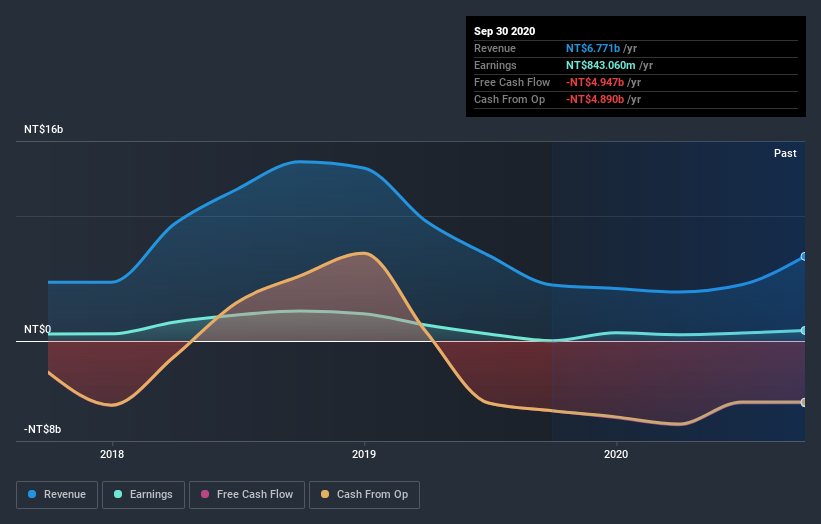This screenshot has height=524, width=821.
Task: Click the Earnings row label in tooltip
Action: (495, 65)
